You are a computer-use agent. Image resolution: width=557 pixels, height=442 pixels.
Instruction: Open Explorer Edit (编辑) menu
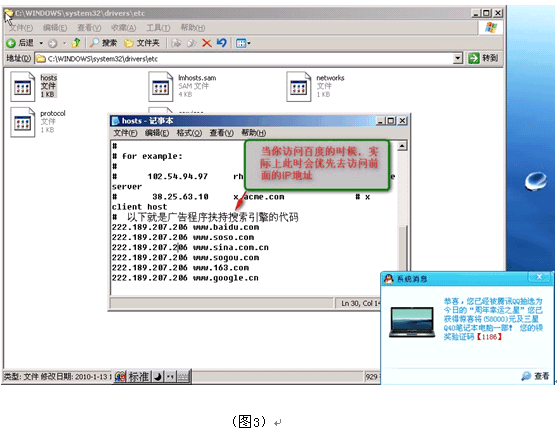[55, 28]
